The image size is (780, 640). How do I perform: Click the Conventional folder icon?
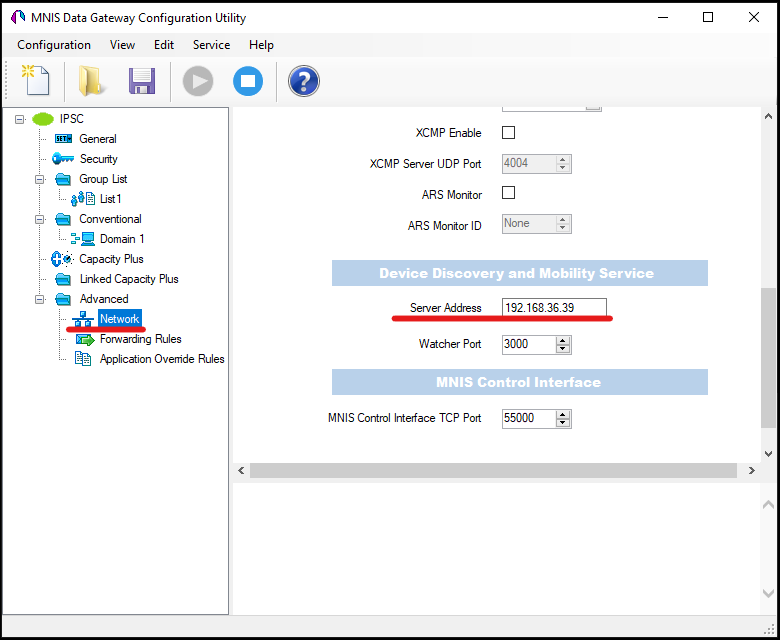(63, 219)
